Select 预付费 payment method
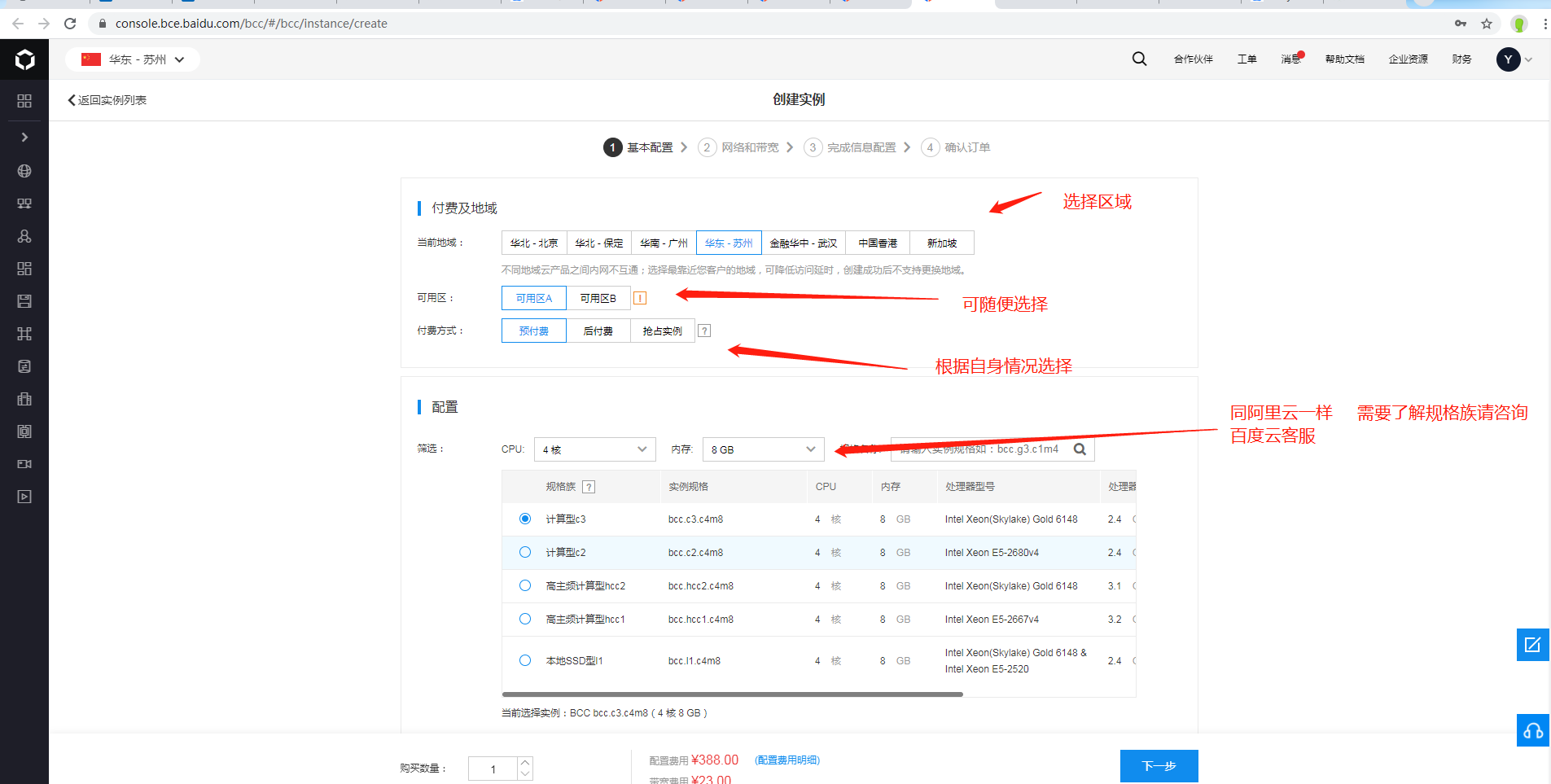 click(534, 331)
